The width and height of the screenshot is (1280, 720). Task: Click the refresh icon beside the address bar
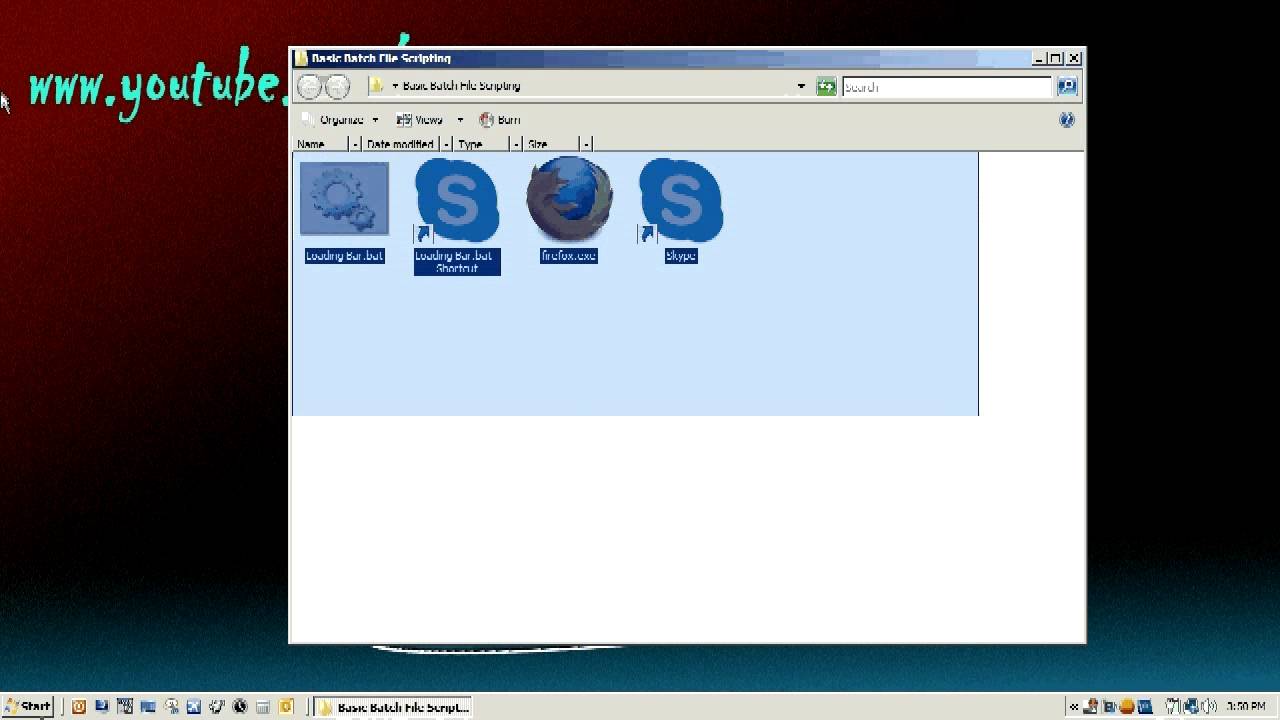[x=826, y=86]
